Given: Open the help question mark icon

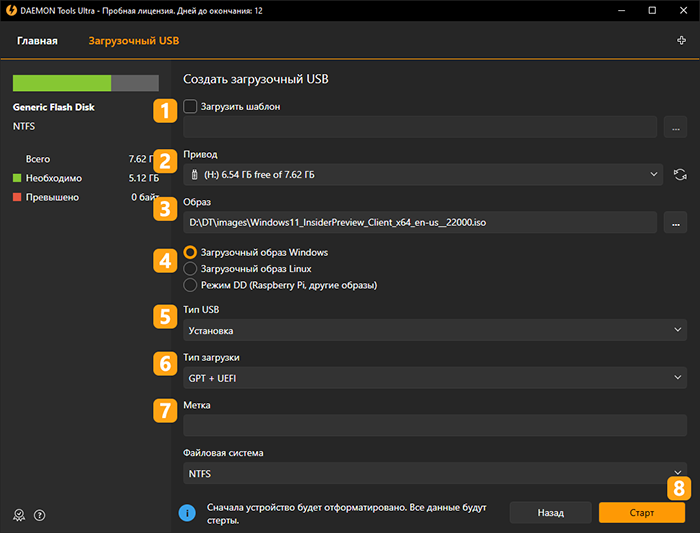Looking at the screenshot, I should click(40, 515).
